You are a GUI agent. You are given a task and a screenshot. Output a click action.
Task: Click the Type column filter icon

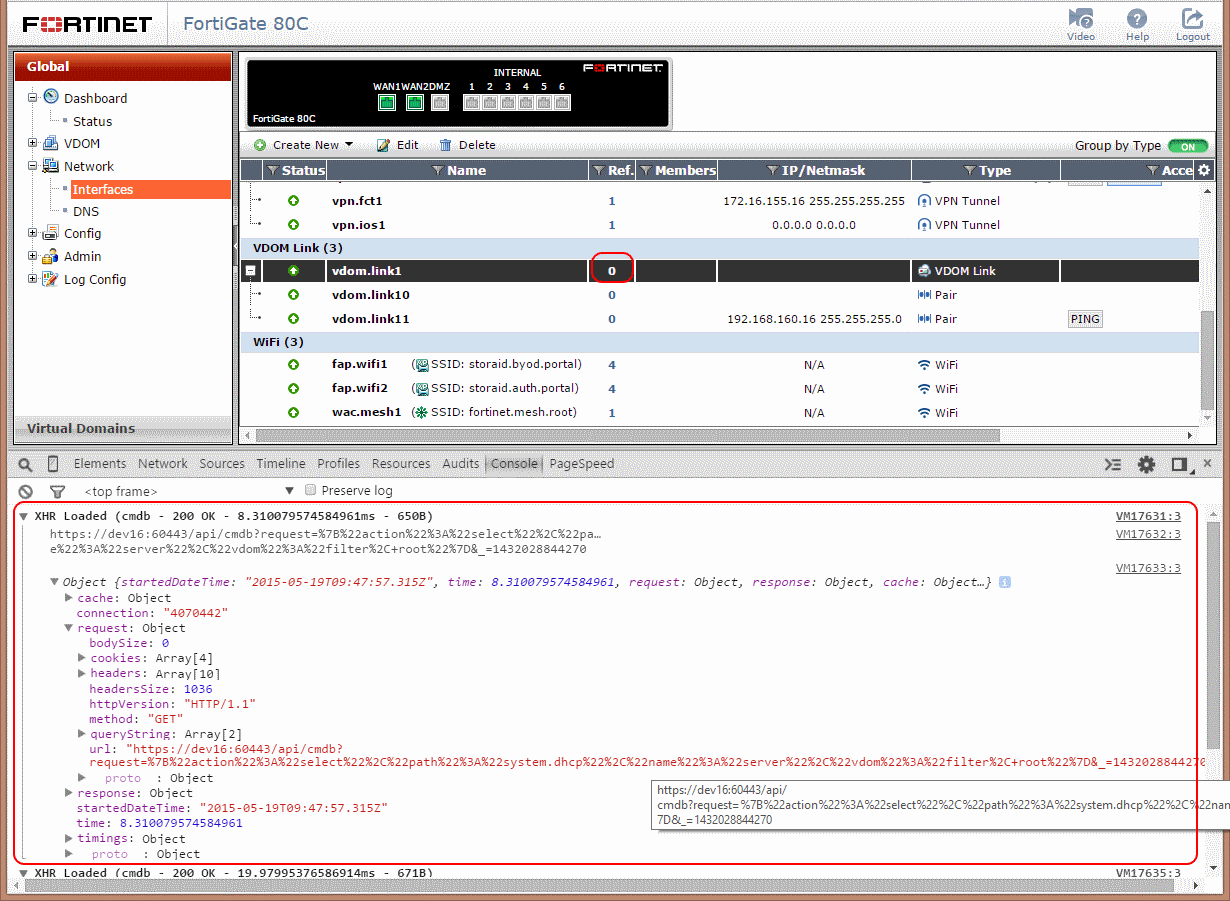pyautogui.click(x=972, y=171)
